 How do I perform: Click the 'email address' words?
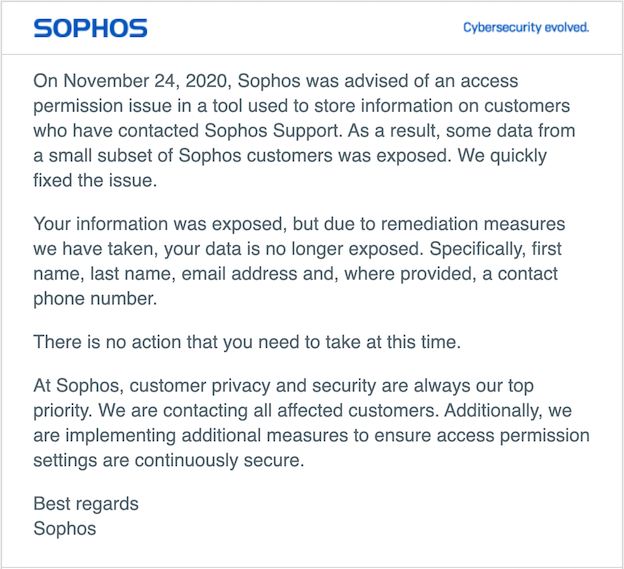click(x=239, y=274)
